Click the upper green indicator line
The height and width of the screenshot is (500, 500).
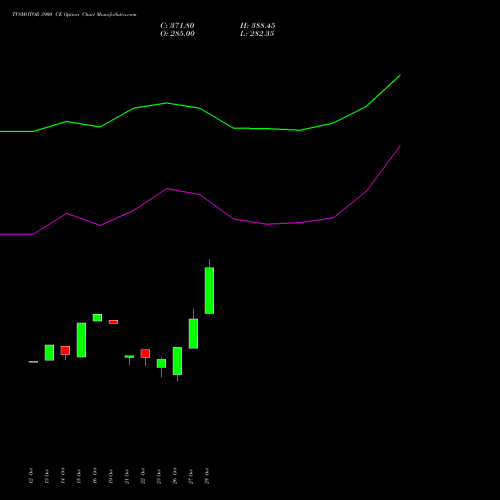pos(200,108)
